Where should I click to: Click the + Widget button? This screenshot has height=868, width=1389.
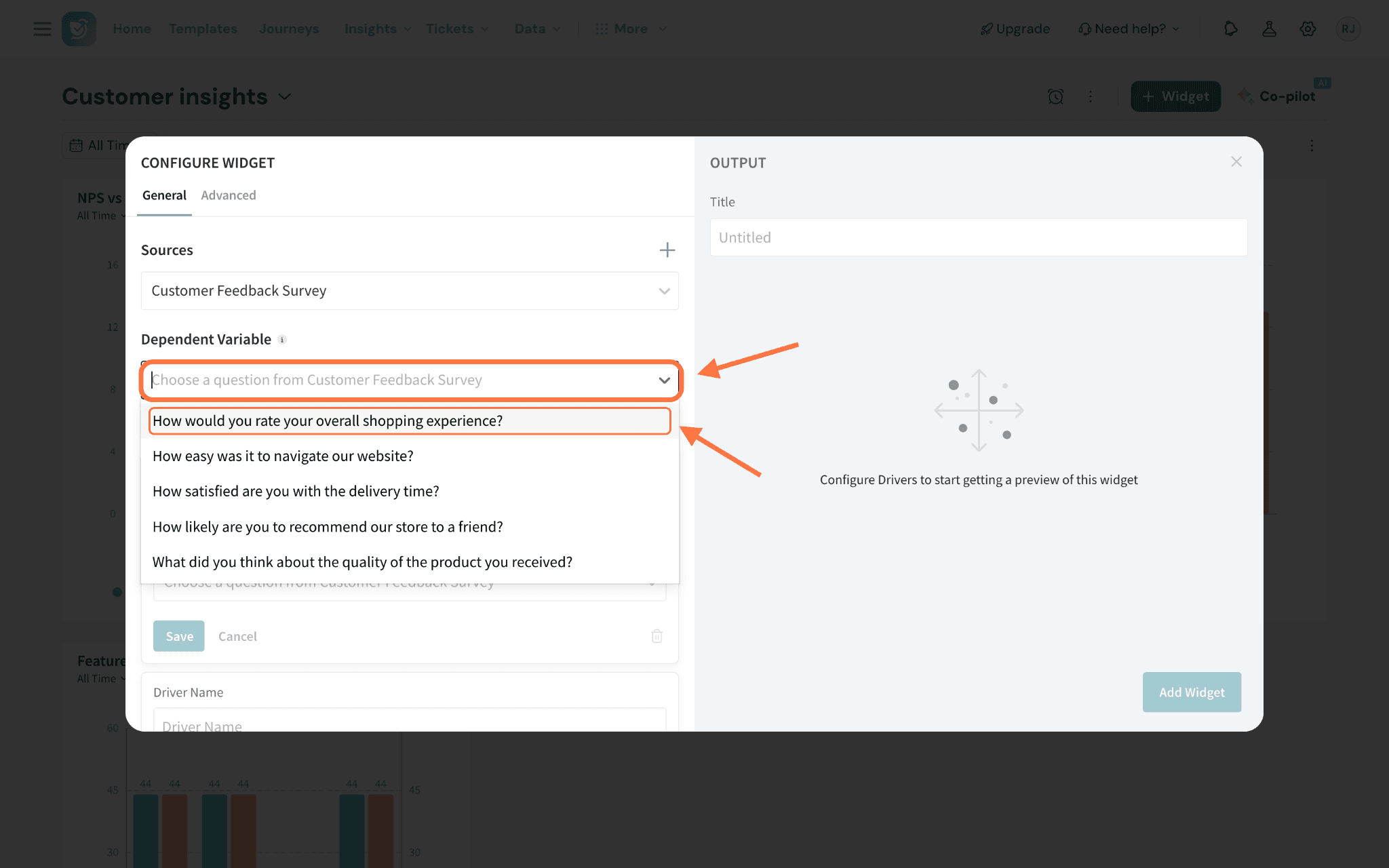[1175, 96]
